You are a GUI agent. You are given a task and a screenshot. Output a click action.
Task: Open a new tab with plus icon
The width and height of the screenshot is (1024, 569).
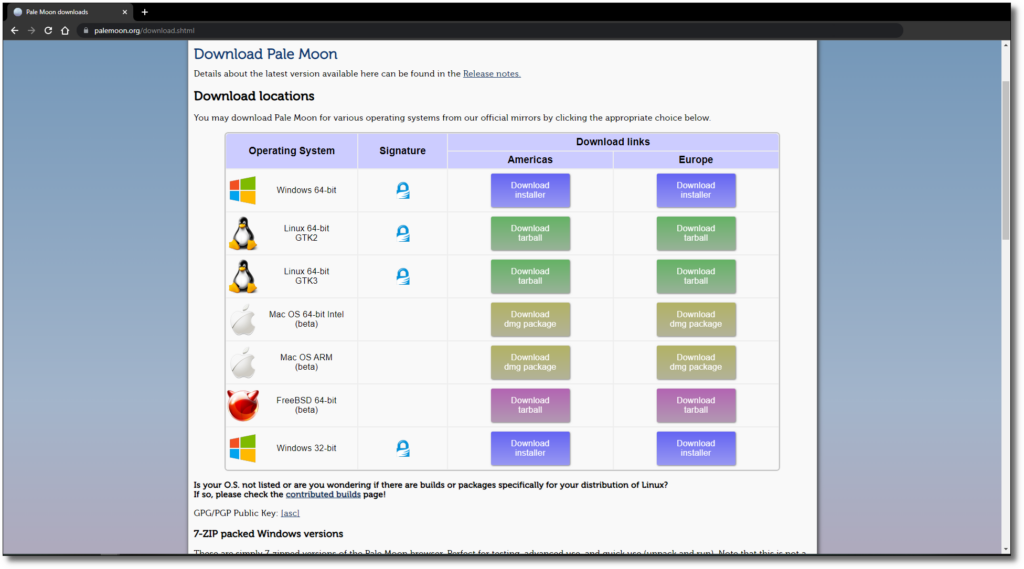coord(145,12)
